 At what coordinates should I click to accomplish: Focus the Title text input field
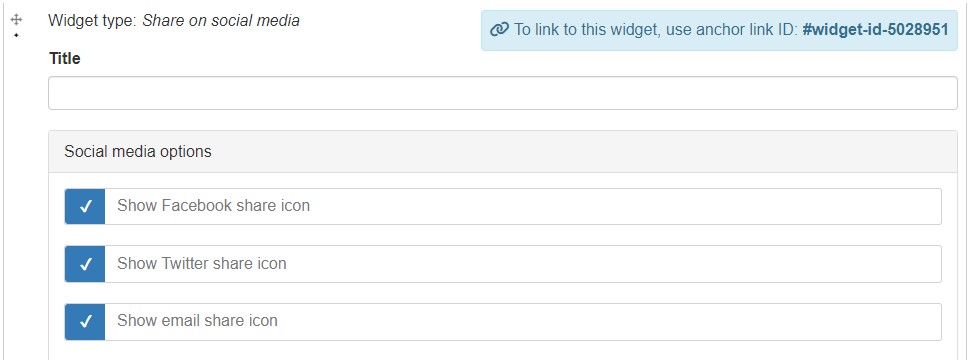503,93
